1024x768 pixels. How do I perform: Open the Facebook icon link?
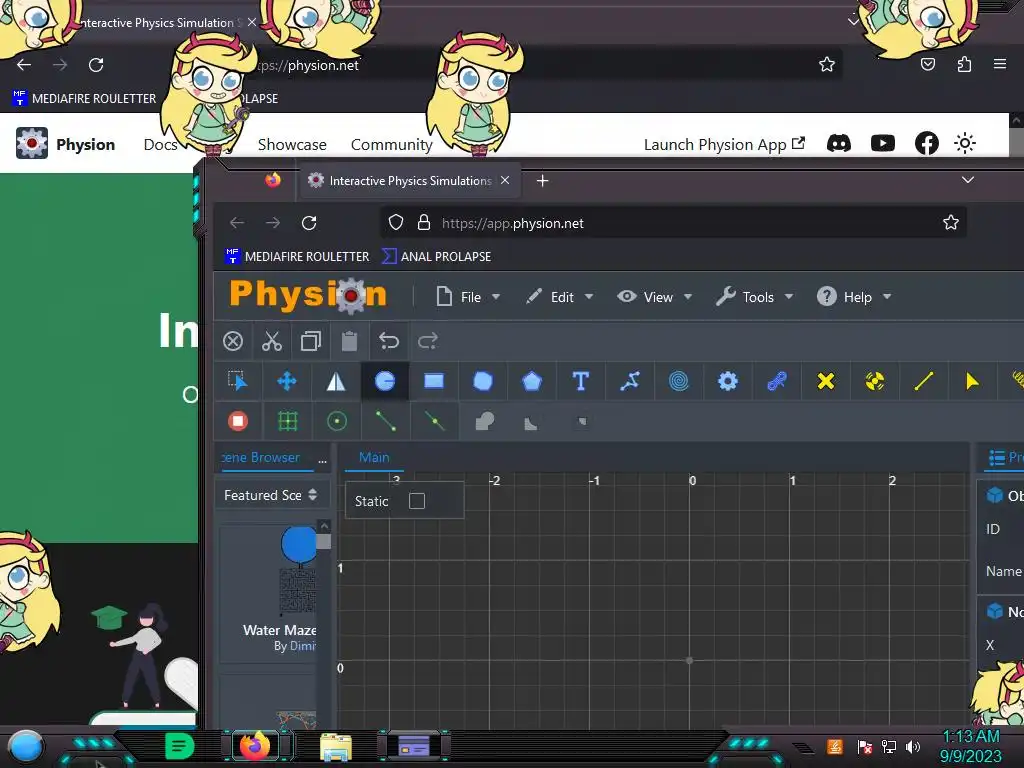click(926, 143)
